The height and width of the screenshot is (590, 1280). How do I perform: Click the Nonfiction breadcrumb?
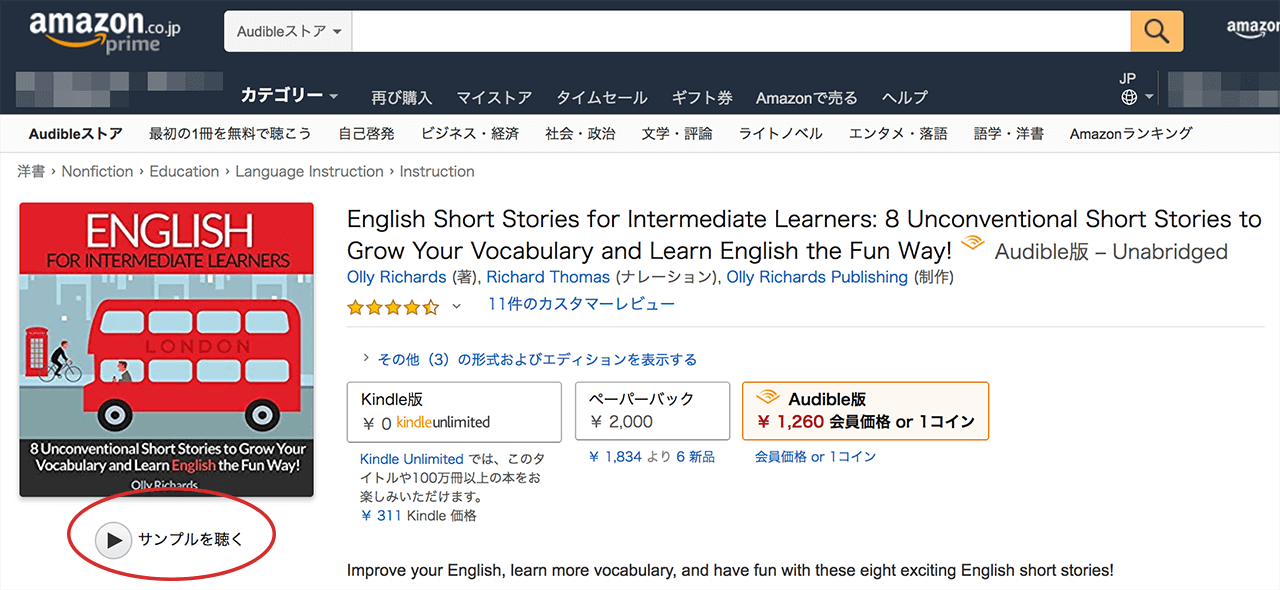pos(97,171)
